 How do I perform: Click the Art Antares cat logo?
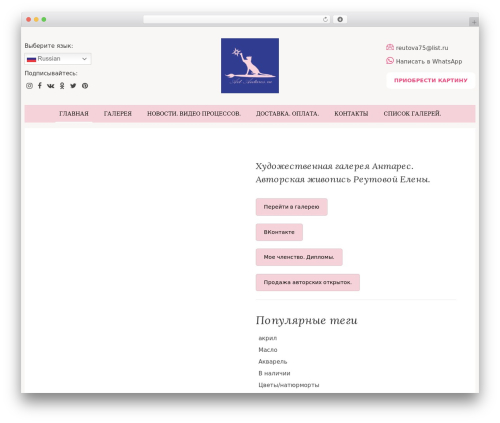click(250, 65)
